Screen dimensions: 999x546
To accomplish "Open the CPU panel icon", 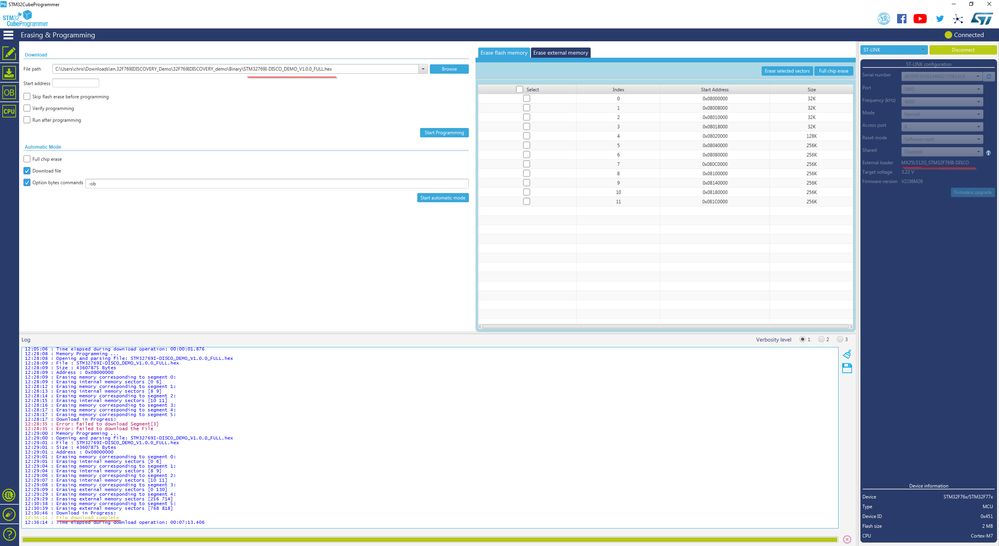I will [x=9, y=111].
